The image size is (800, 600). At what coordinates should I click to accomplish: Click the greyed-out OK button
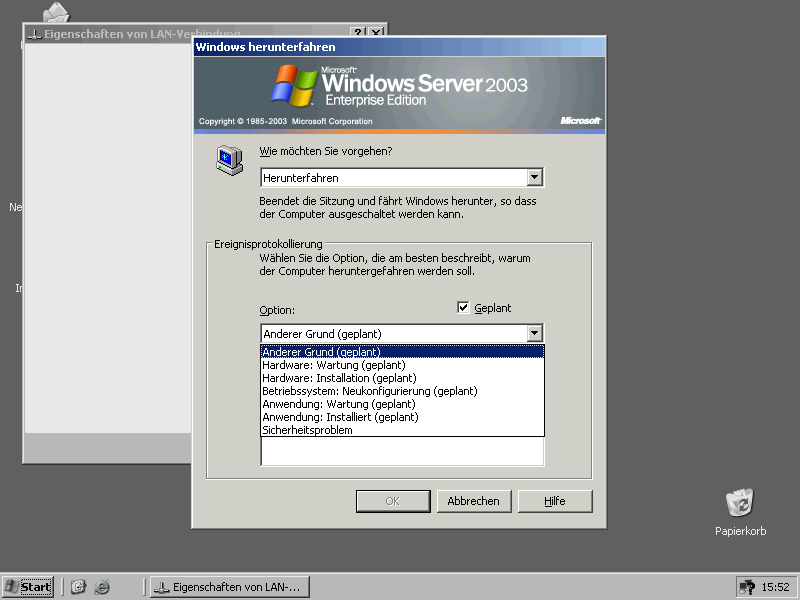[393, 501]
